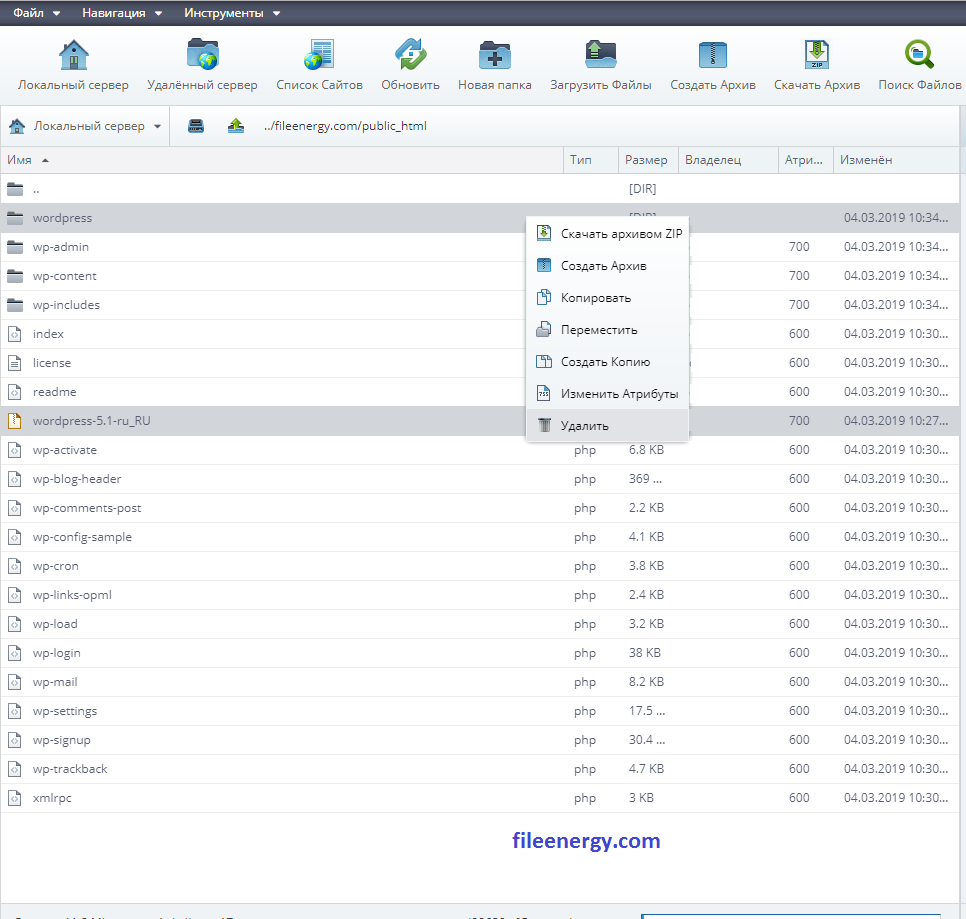Click the license file icon
This screenshot has height=919, width=966.
click(15, 363)
